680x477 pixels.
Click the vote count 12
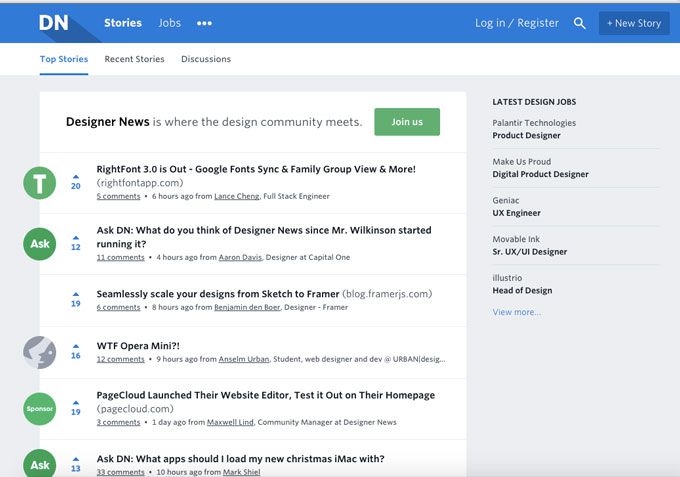tap(76, 247)
